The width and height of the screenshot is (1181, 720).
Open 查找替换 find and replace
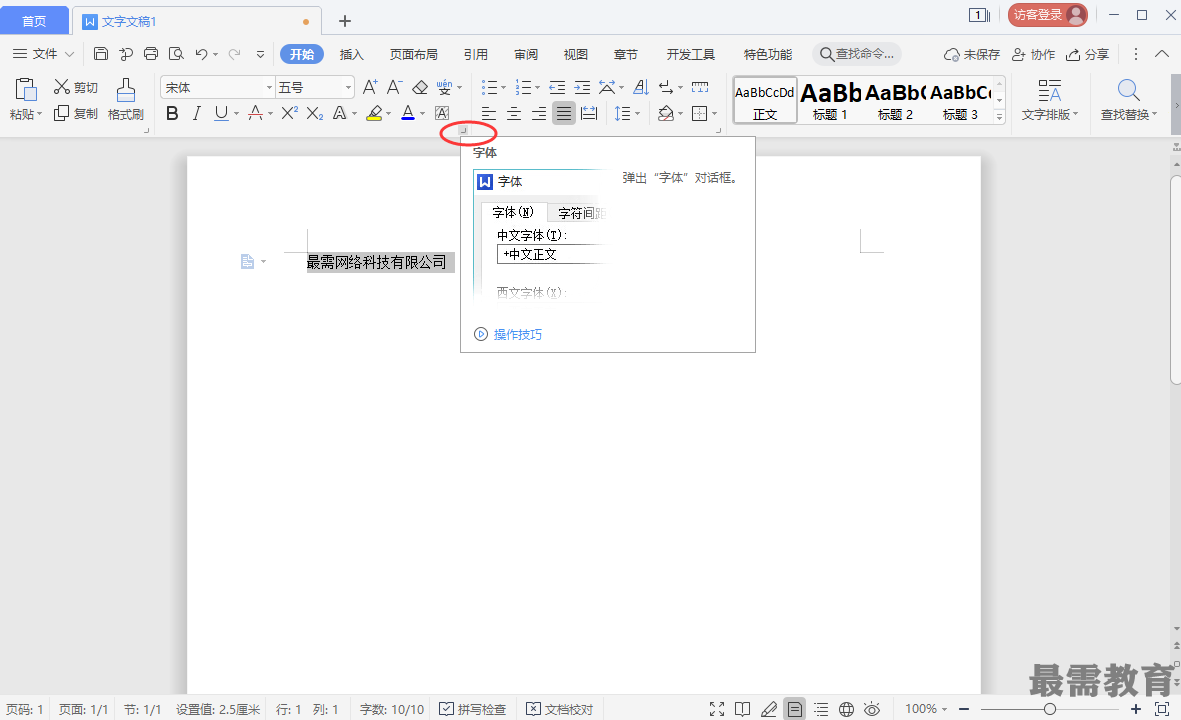(1128, 99)
